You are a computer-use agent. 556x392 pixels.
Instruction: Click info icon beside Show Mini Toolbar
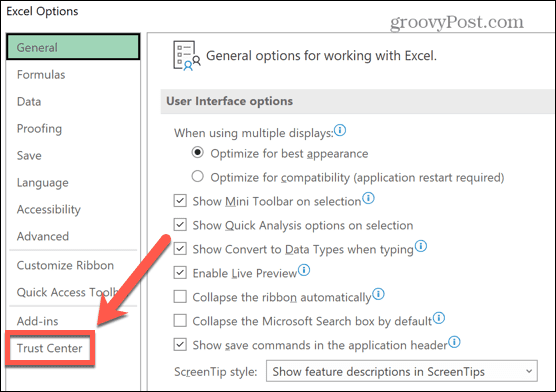pyautogui.click(x=368, y=198)
